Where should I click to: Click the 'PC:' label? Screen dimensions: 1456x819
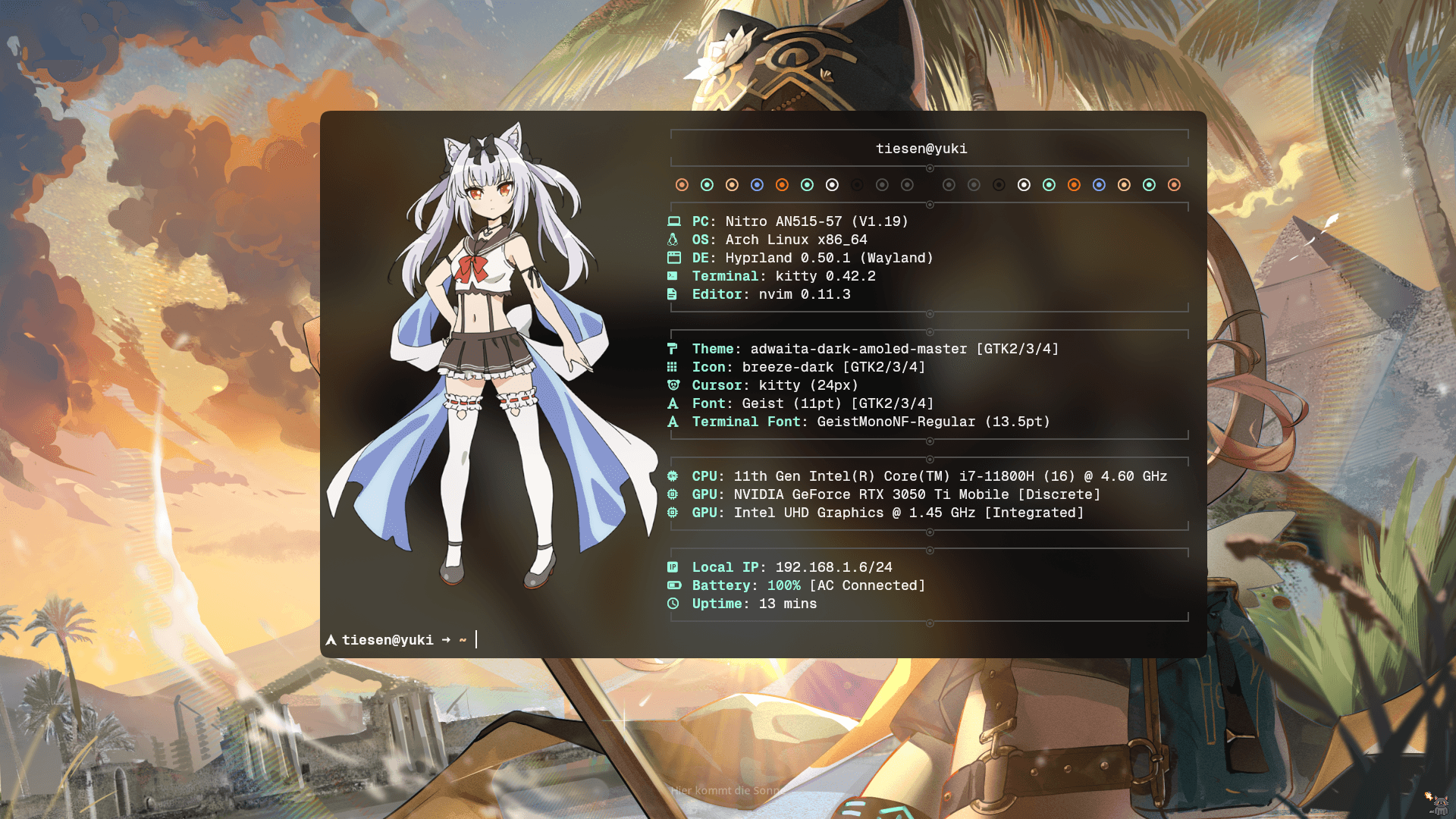point(704,221)
